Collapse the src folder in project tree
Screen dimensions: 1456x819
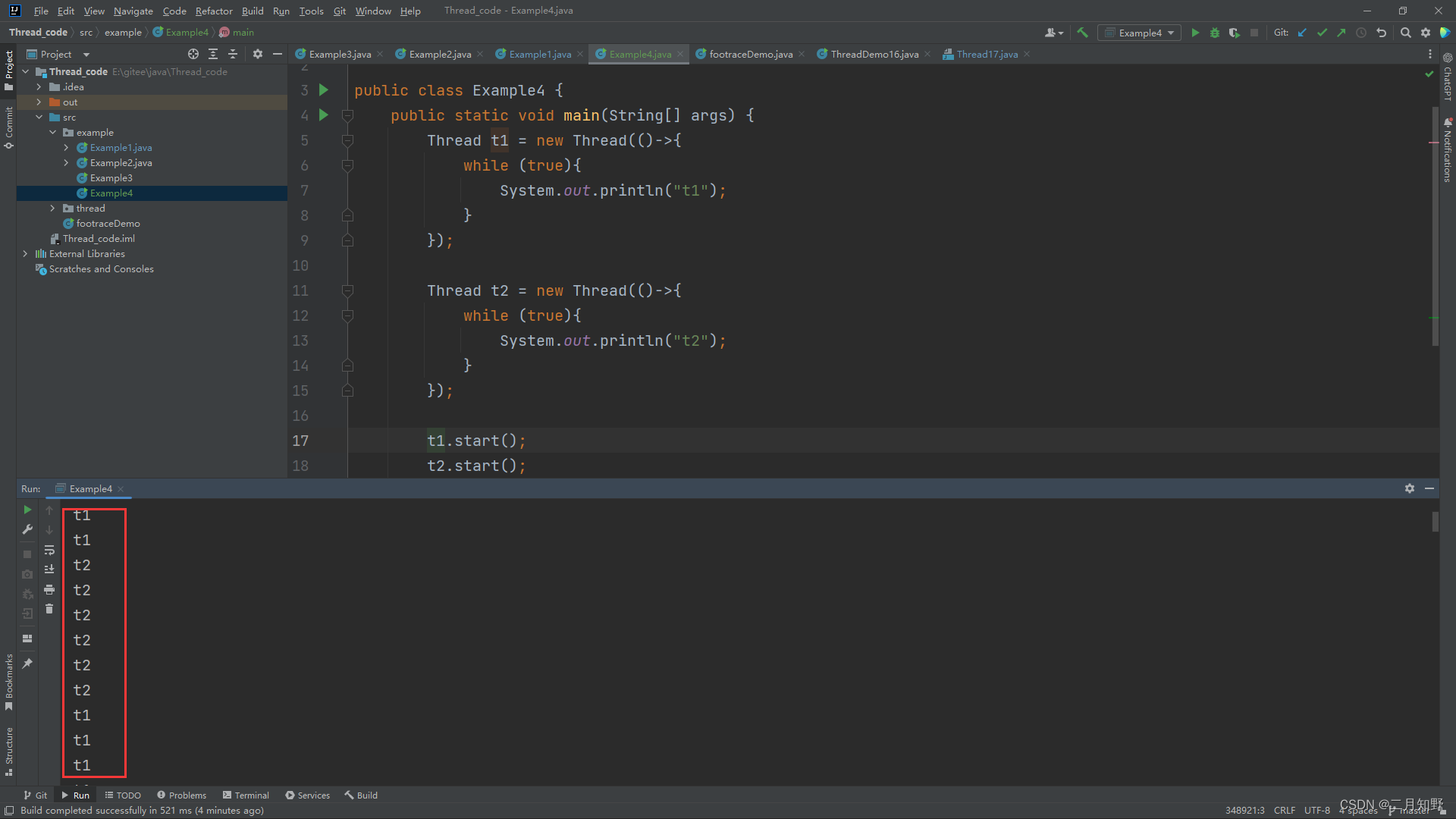[x=39, y=118]
